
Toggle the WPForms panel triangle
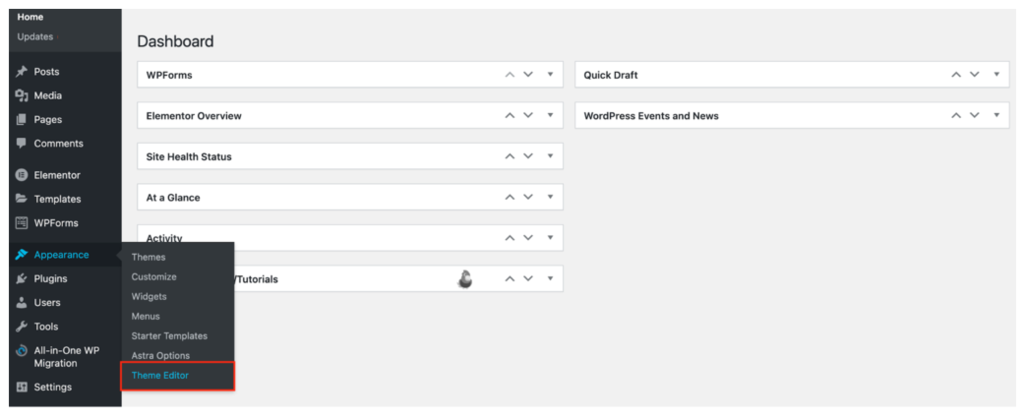pyautogui.click(x=550, y=75)
